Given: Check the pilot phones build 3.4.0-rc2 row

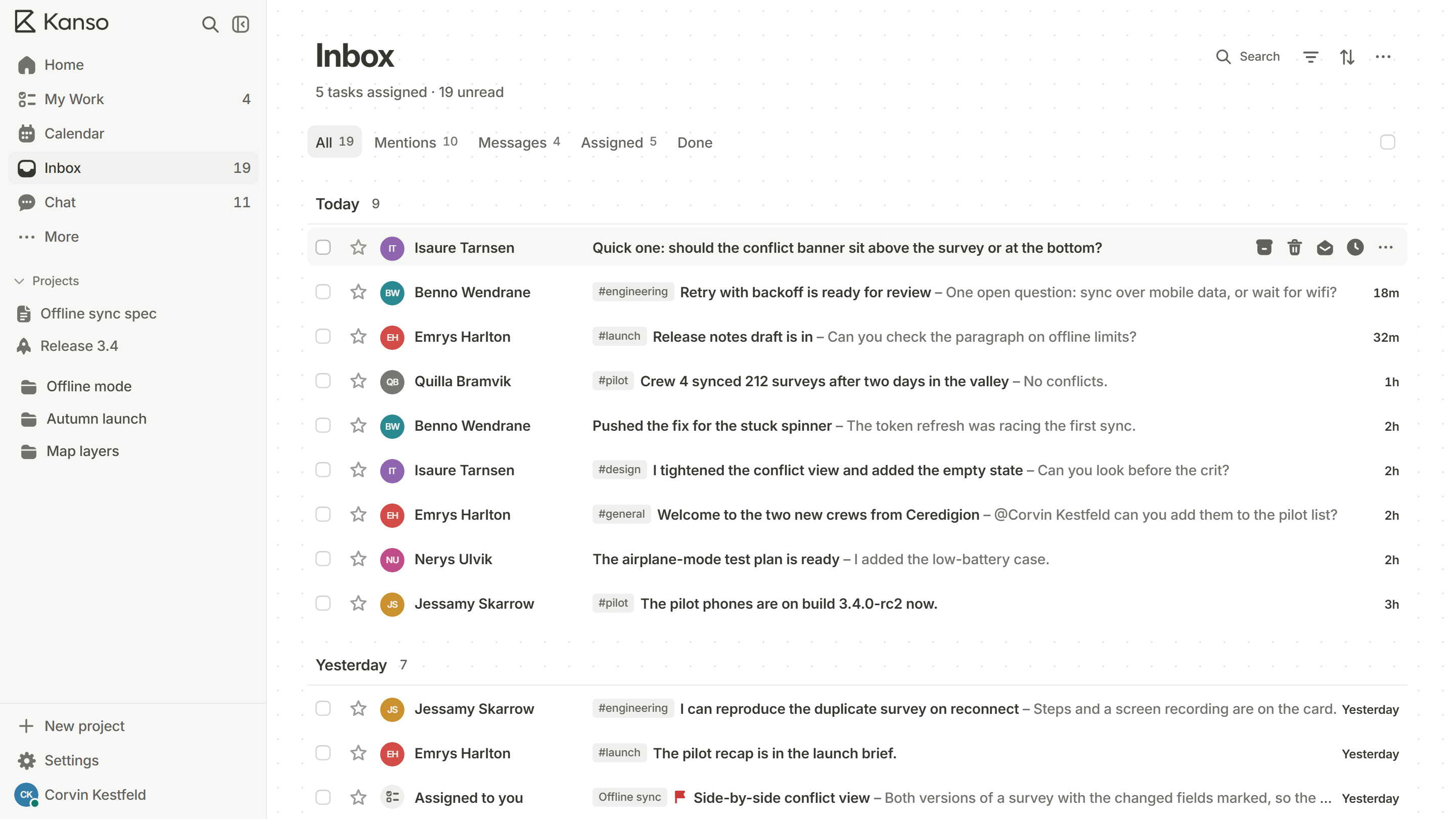Looking at the screenshot, I should (323, 603).
